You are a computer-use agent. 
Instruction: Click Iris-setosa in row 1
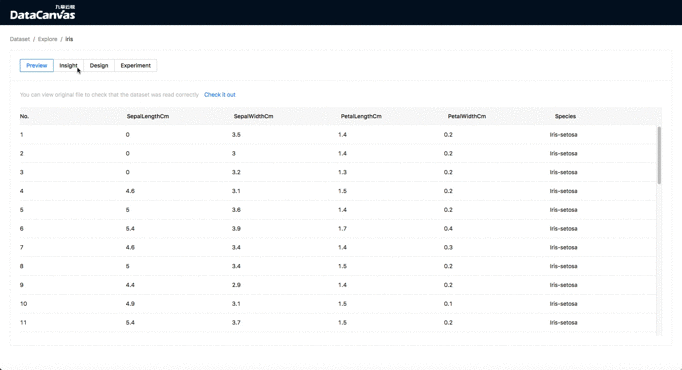(x=564, y=135)
